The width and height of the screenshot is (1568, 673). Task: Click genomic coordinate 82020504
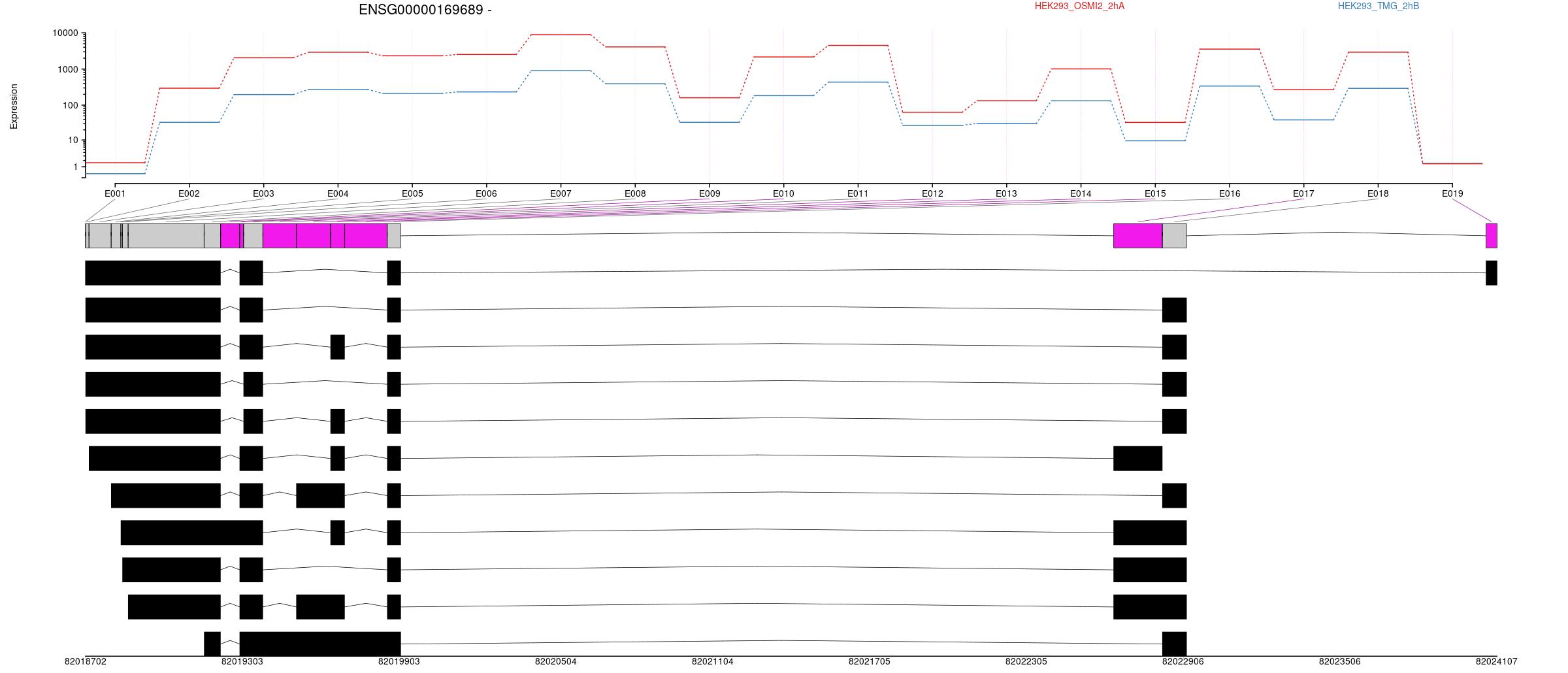point(556,661)
